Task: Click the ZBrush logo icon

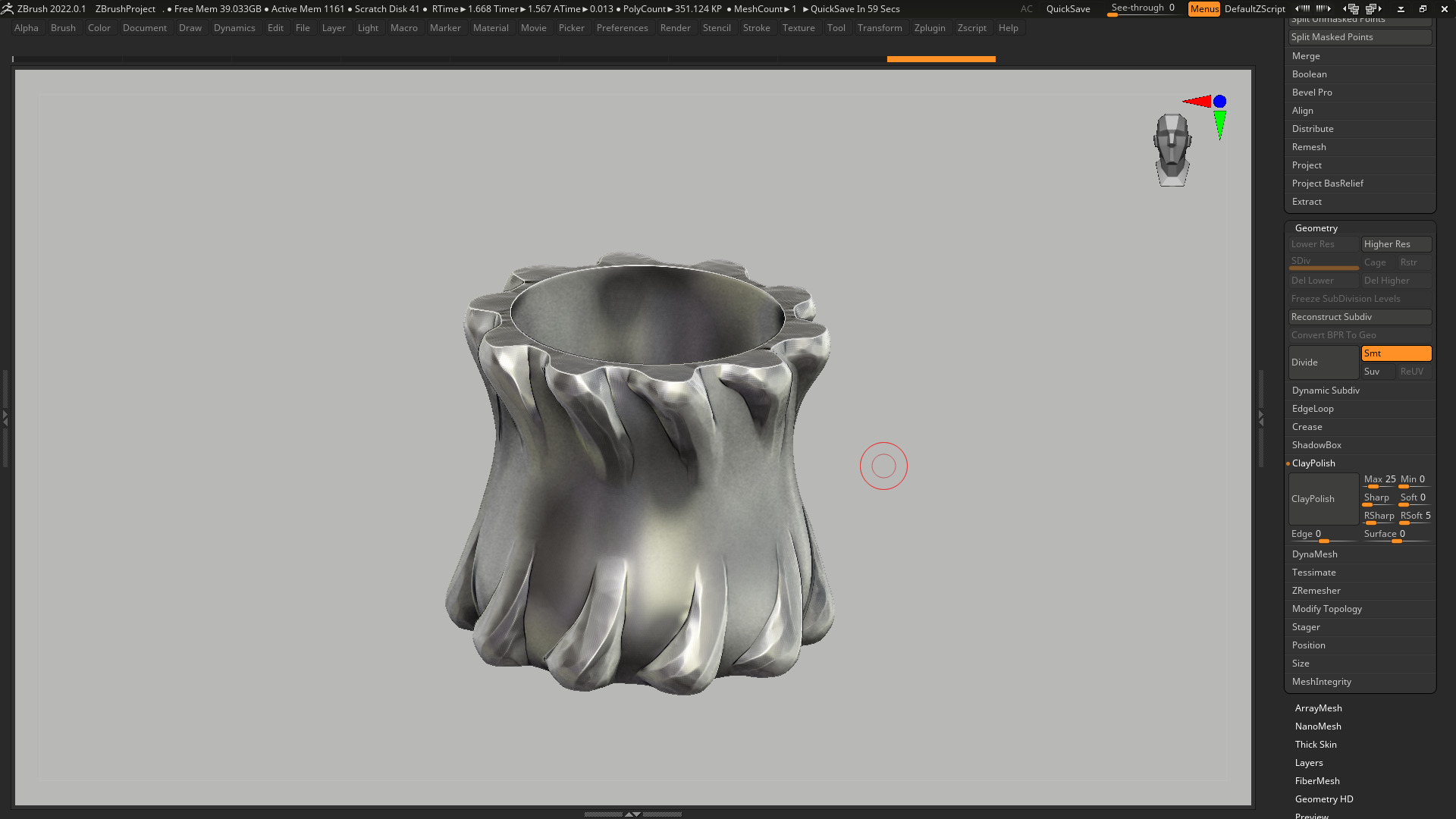Action: pos(8,9)
